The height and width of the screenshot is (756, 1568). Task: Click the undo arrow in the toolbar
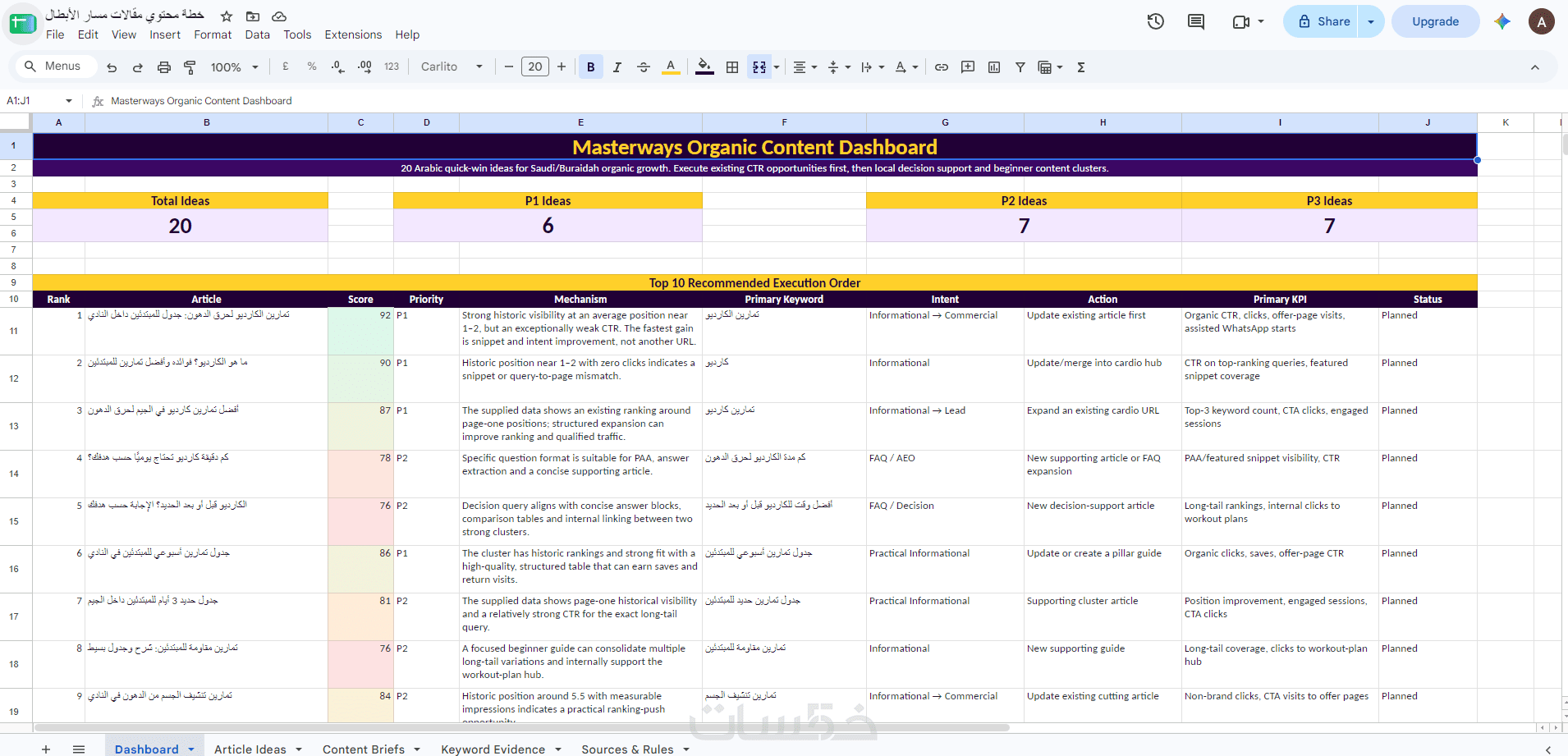112,67
